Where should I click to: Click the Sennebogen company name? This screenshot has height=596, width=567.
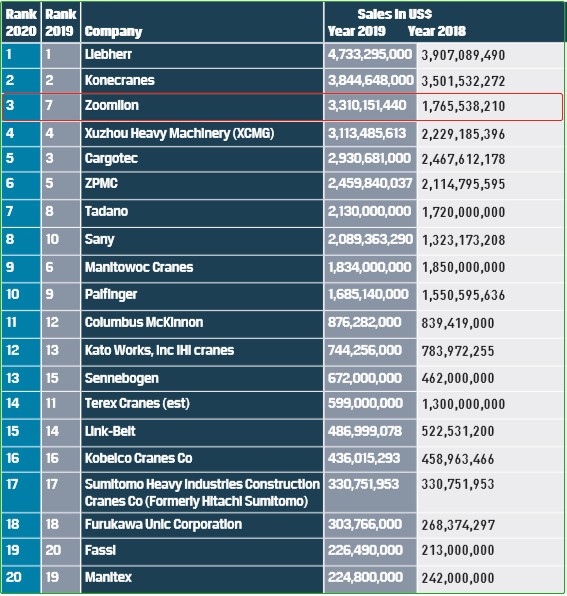(121, 379)
